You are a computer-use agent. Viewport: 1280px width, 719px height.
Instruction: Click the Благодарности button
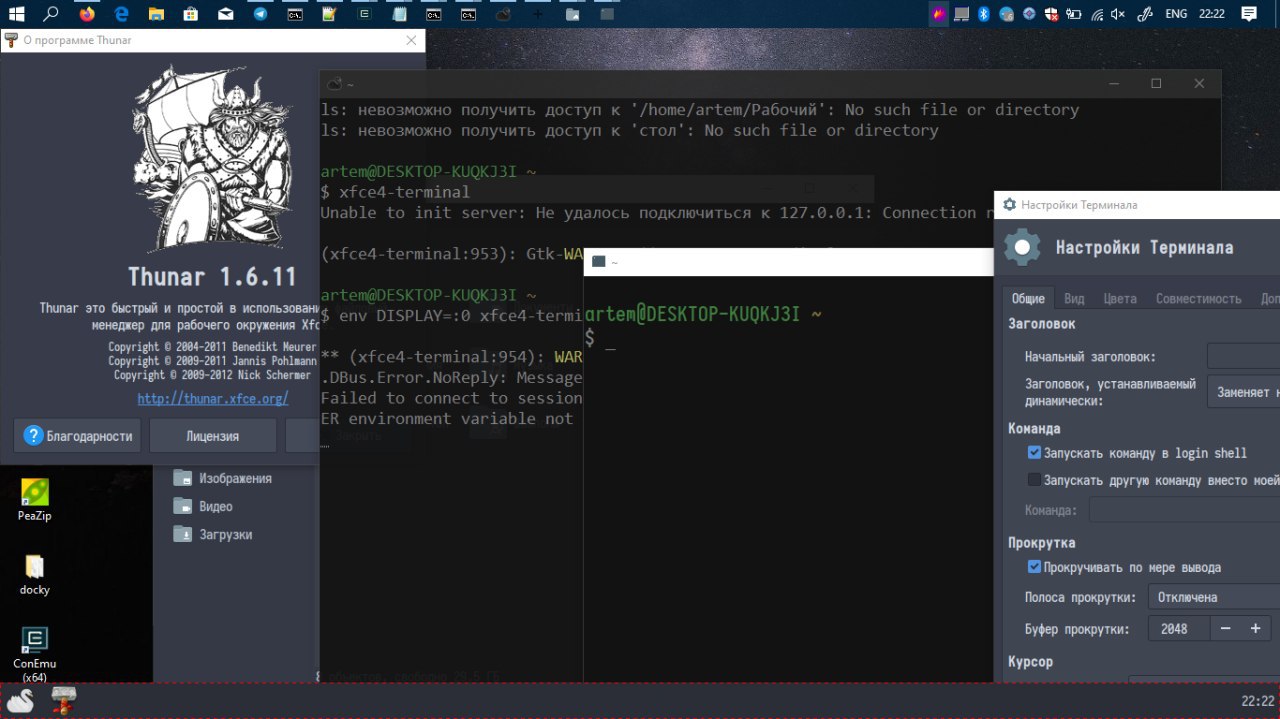tap(79, 436)
